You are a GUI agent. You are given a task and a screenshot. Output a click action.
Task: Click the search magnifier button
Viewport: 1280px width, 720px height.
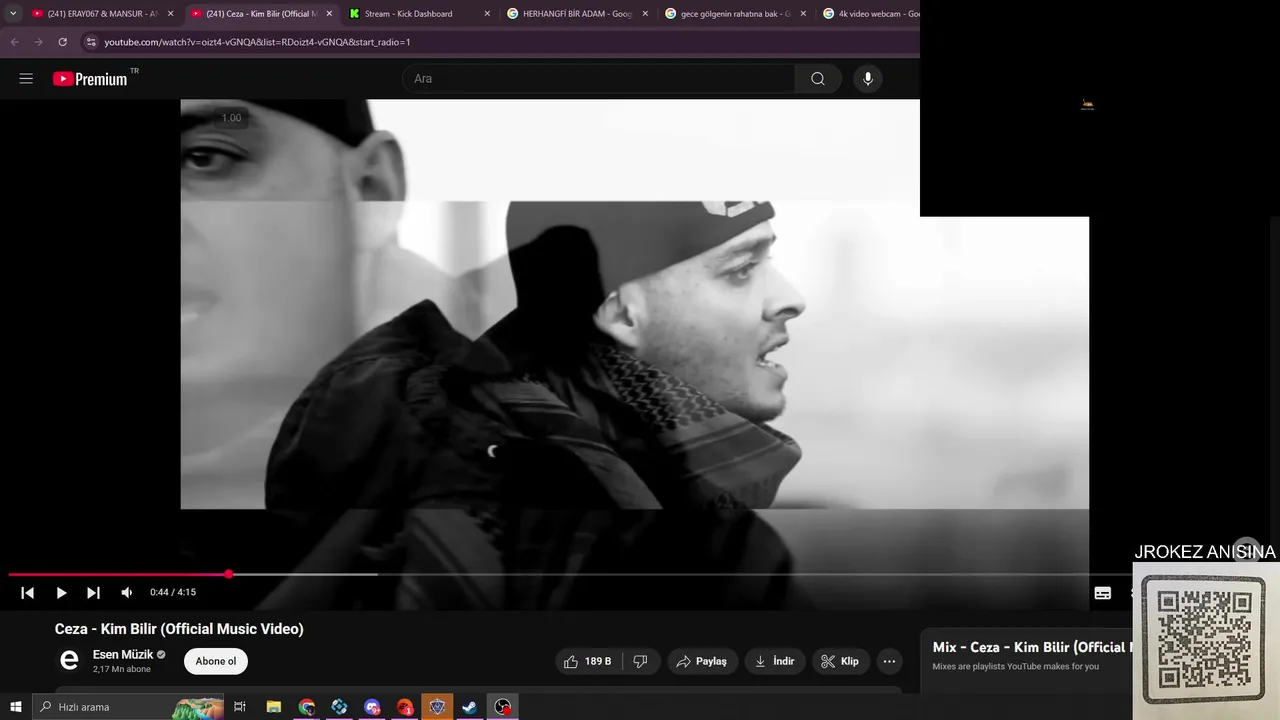click(x=818, y=79)
